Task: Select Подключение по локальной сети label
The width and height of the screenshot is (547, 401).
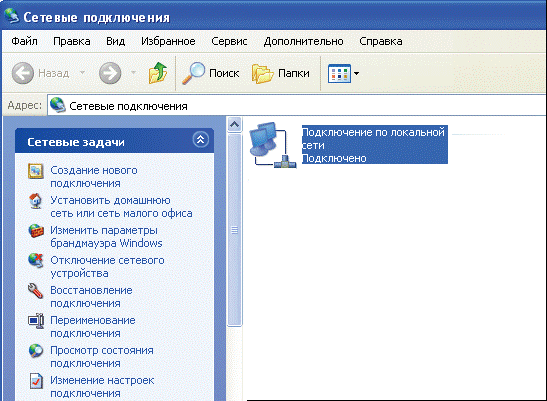Action: (374, 144)
